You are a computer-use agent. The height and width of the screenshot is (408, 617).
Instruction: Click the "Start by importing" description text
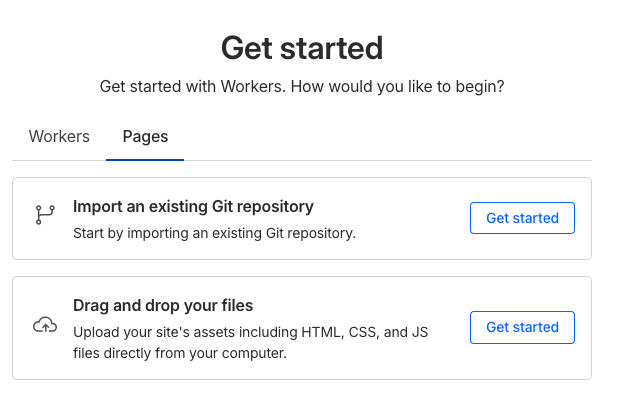point(214,234)
